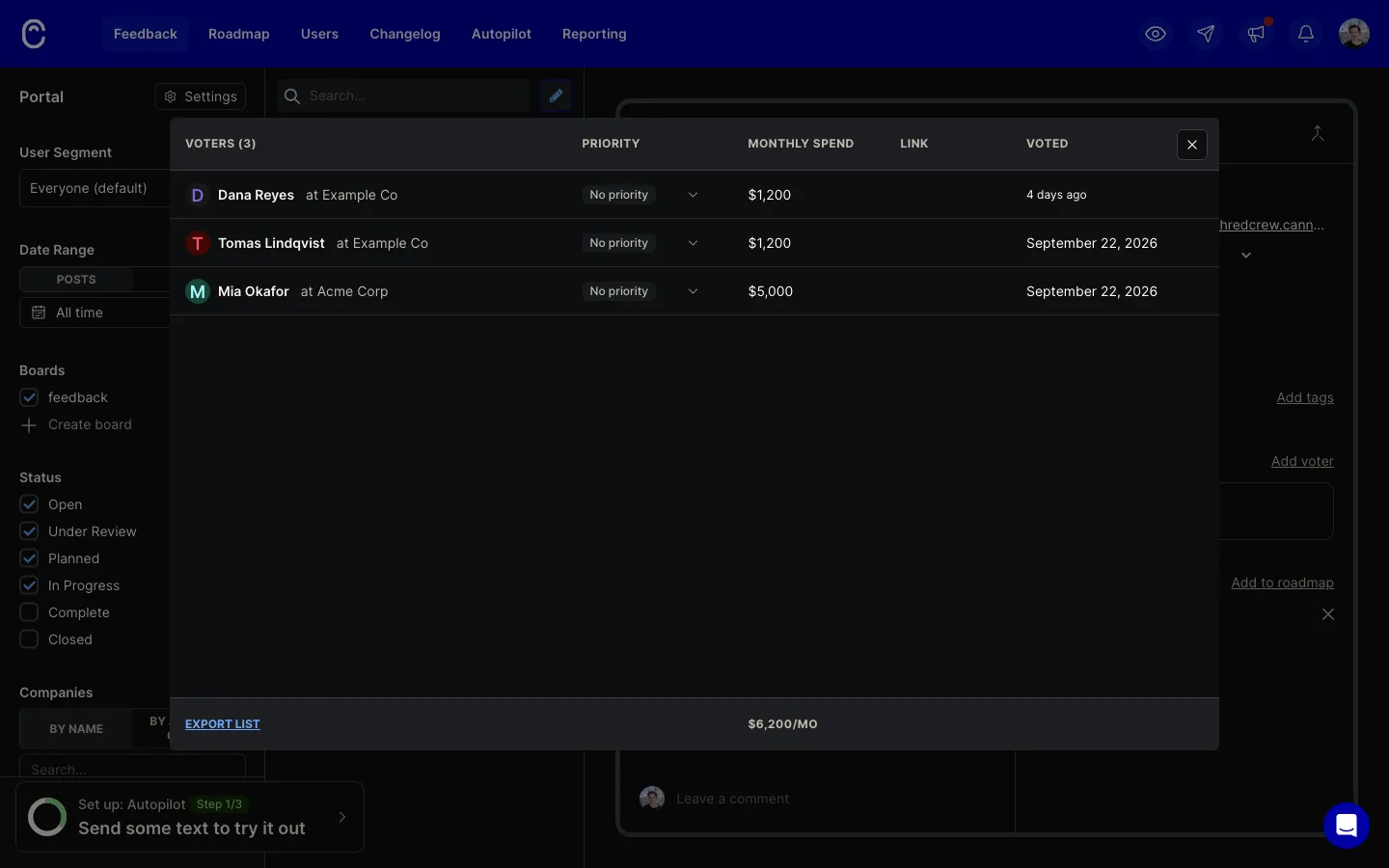The image size is (1389, 868).
Task: Close the voters list dialog
Action: click(1192, 145)
